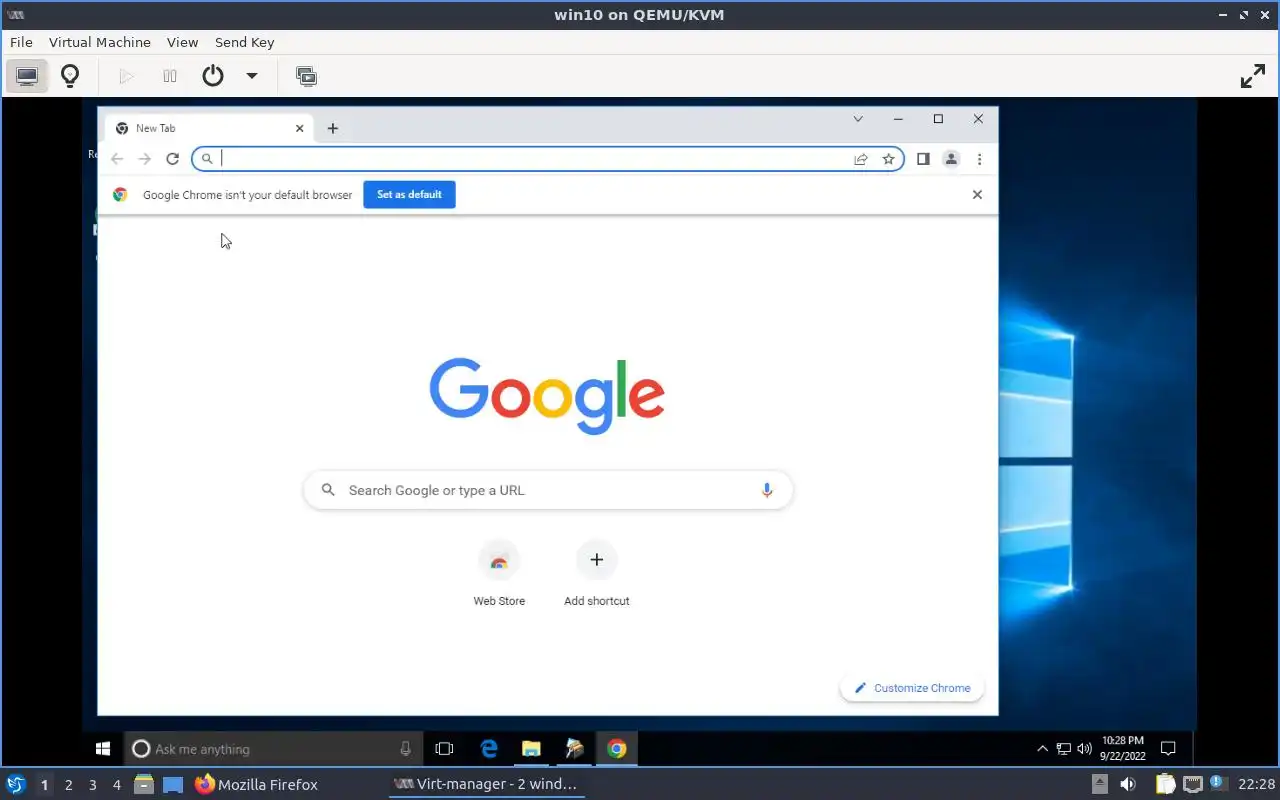Open a new tab with plus button

pos(333,128)
